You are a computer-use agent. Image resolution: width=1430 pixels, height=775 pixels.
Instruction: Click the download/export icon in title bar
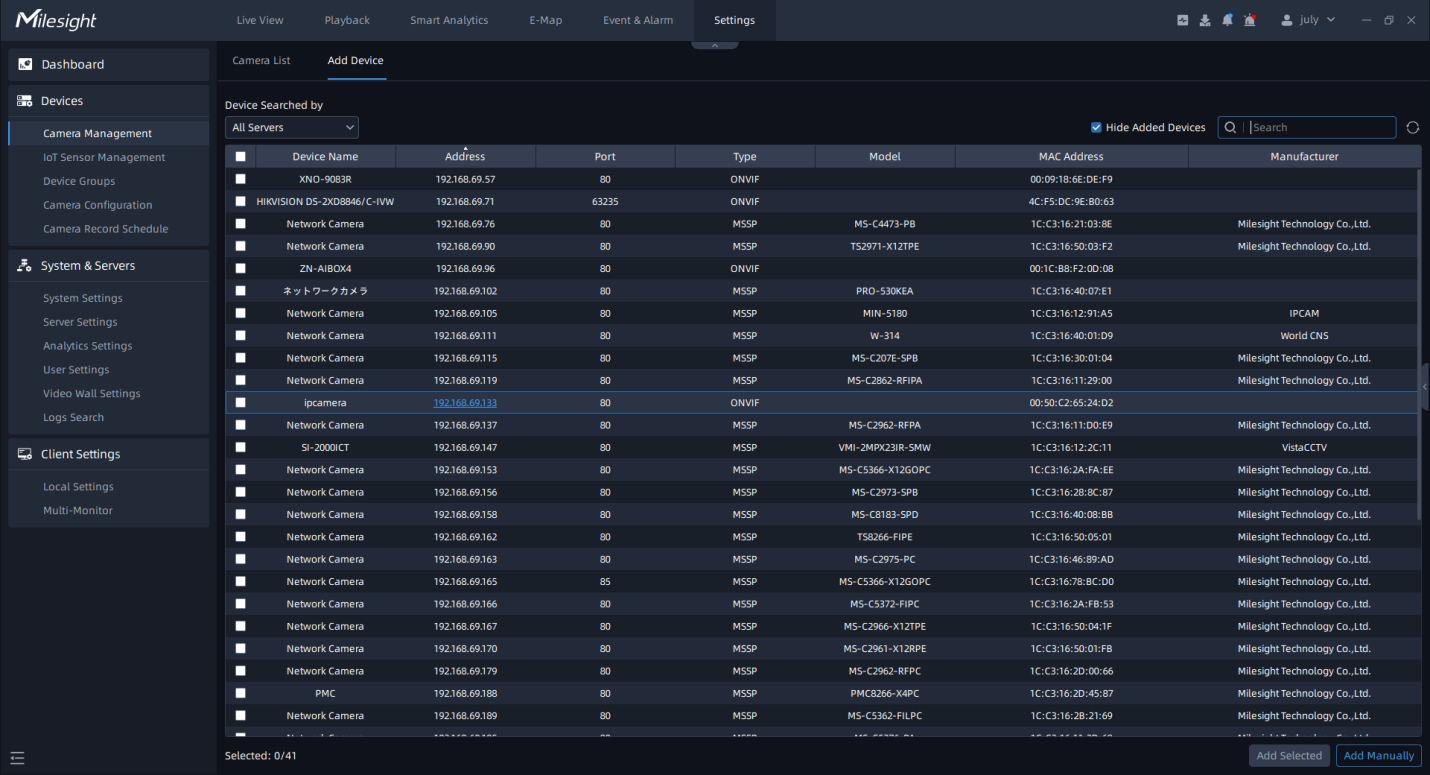[1205, 20]
